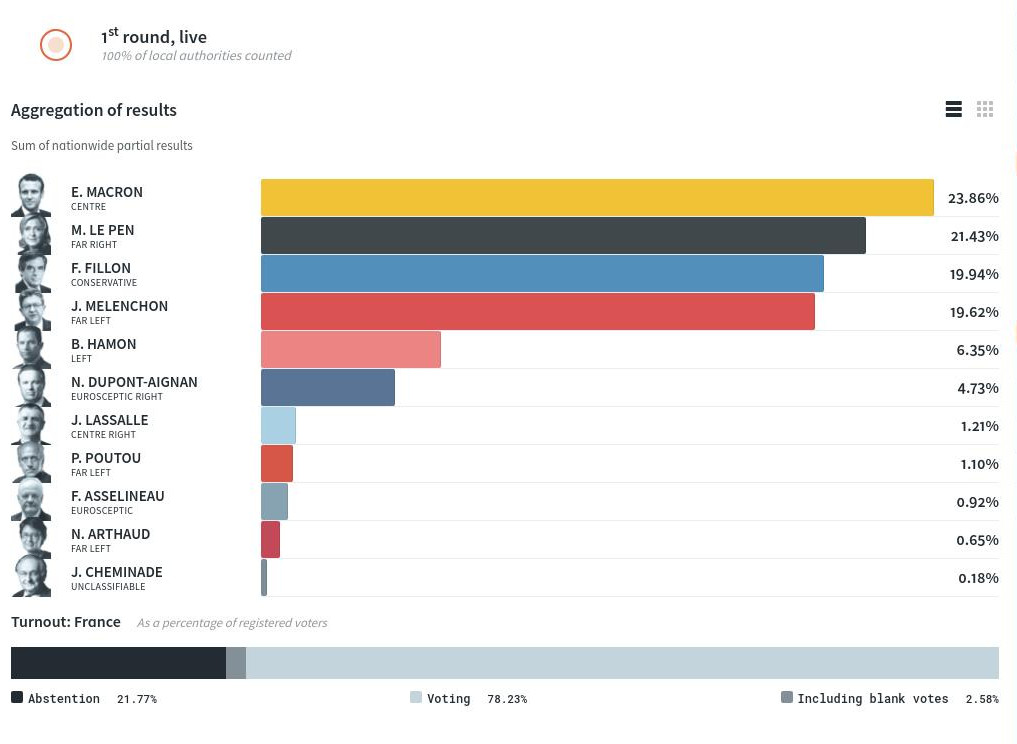The width and height of the screenshot is (1017, 744).
Task: Click the 1st round, live heading
Action: [x=153, y=37]
